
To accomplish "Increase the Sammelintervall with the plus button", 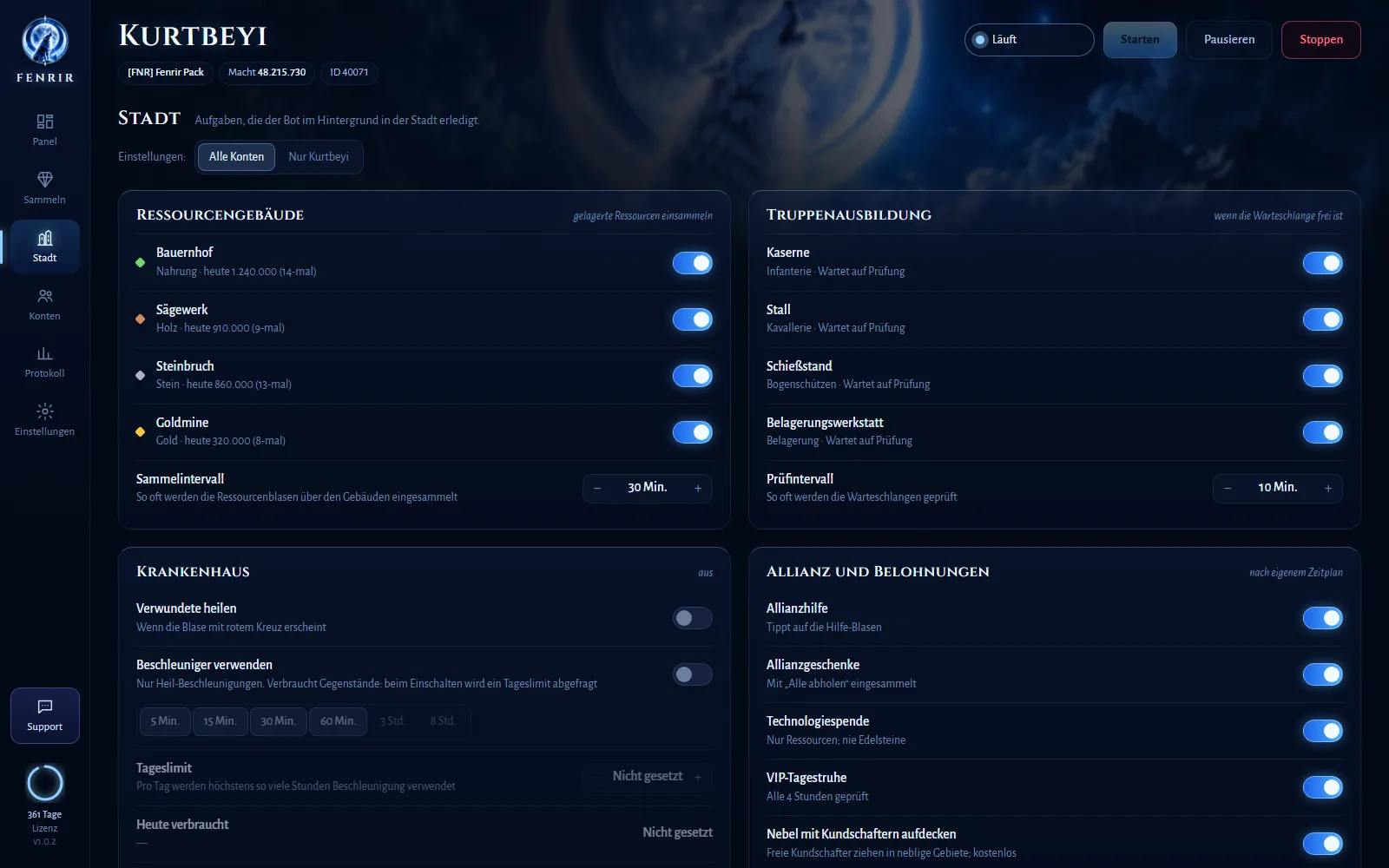I will click(698, 489).
